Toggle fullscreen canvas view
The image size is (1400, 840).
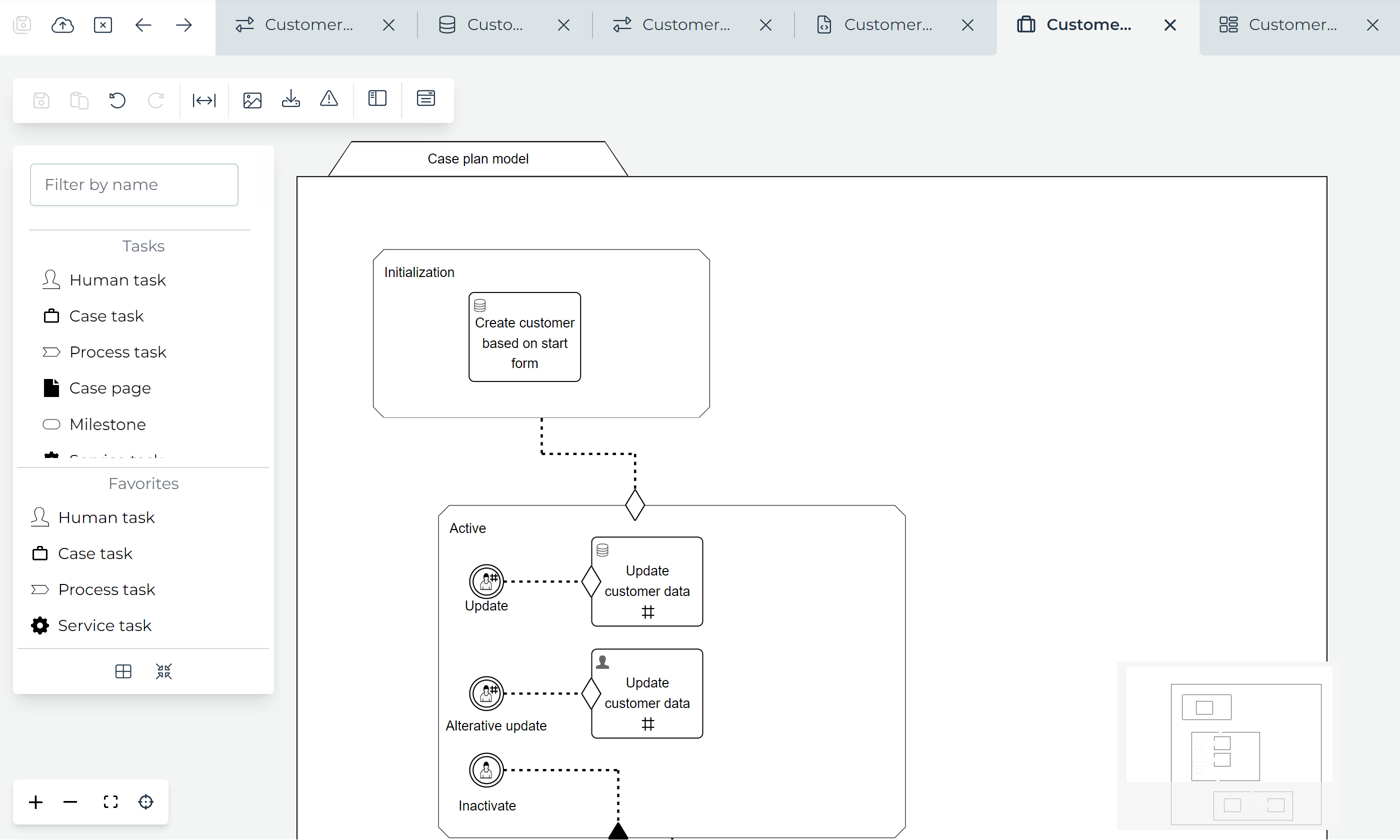pos(111,802)
